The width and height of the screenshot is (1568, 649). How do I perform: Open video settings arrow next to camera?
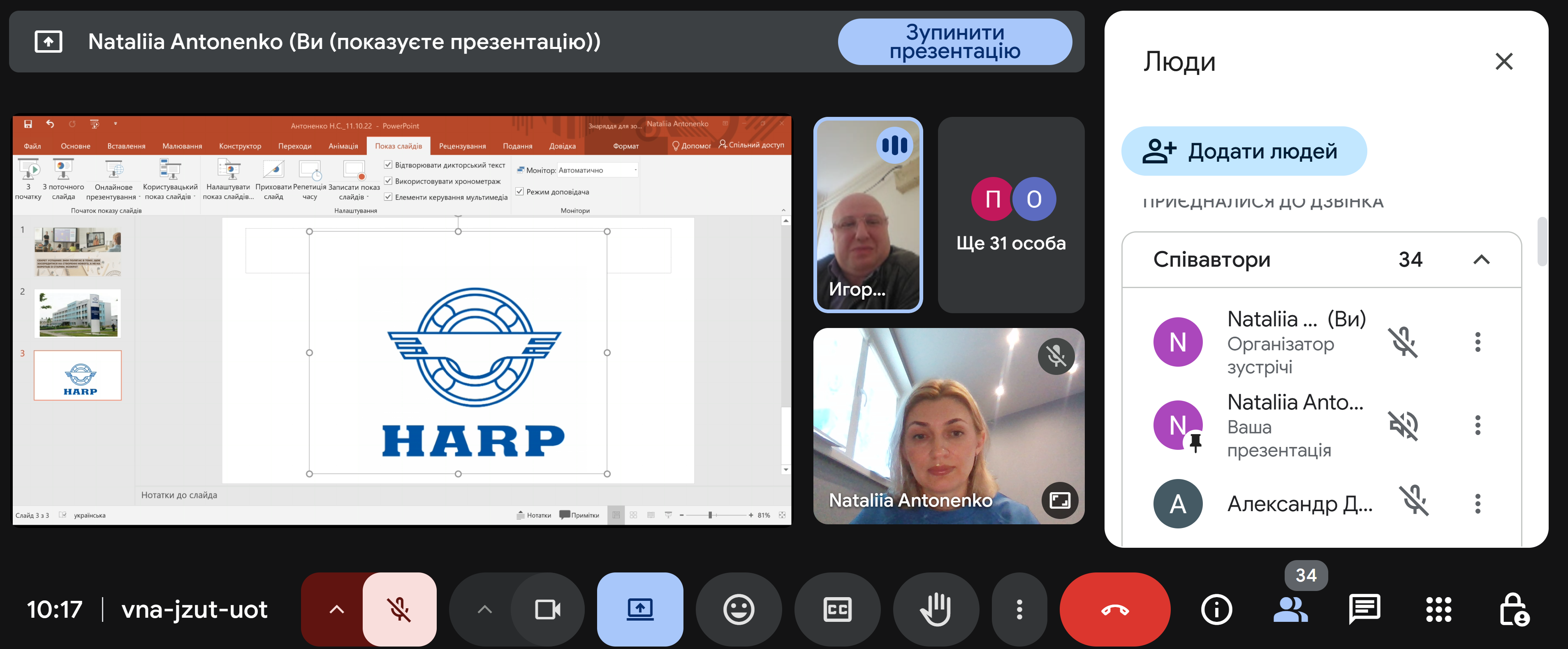(484, 609)
